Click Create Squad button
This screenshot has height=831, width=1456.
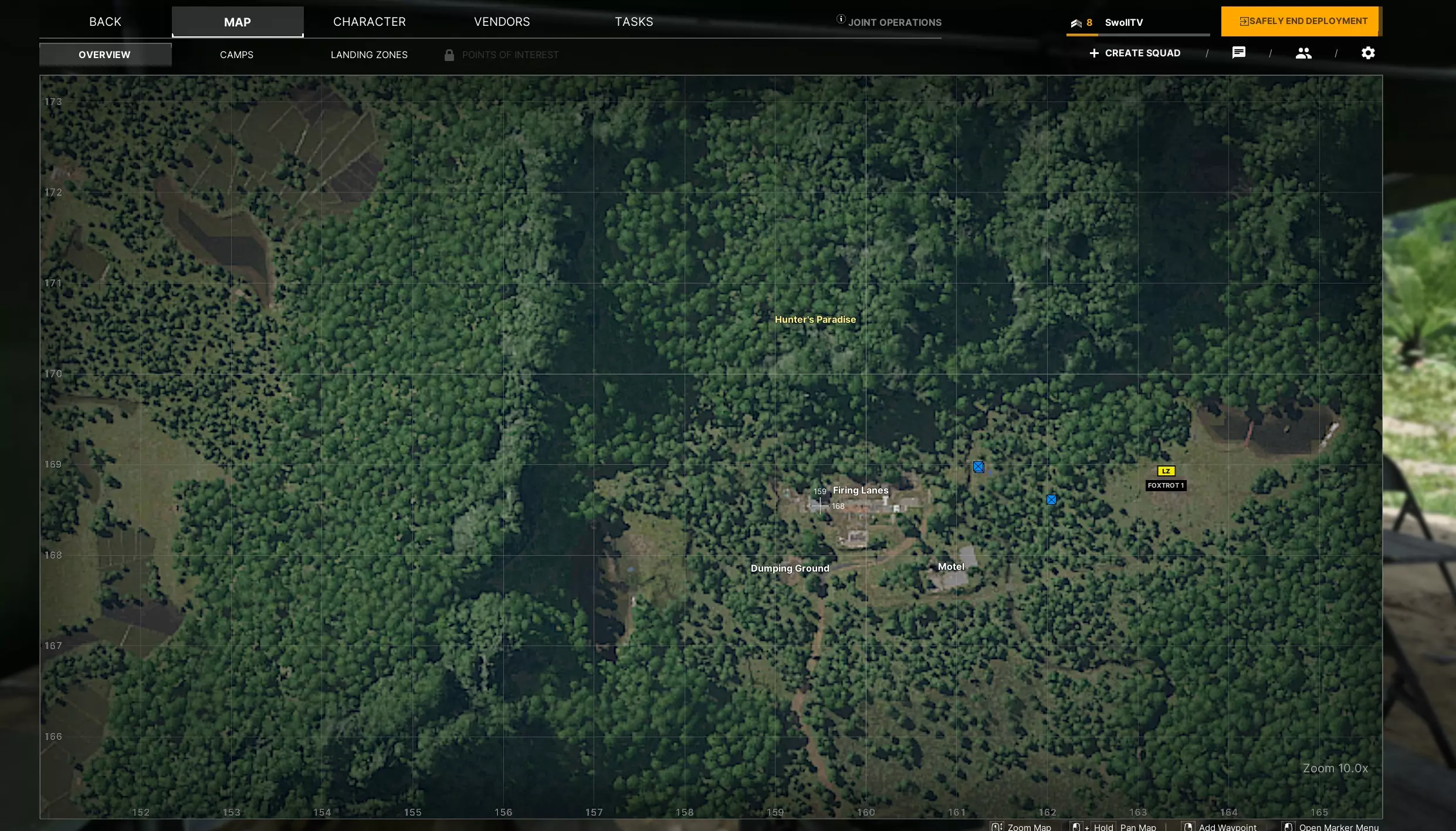pyautogui.click(x=1135, y=53)
